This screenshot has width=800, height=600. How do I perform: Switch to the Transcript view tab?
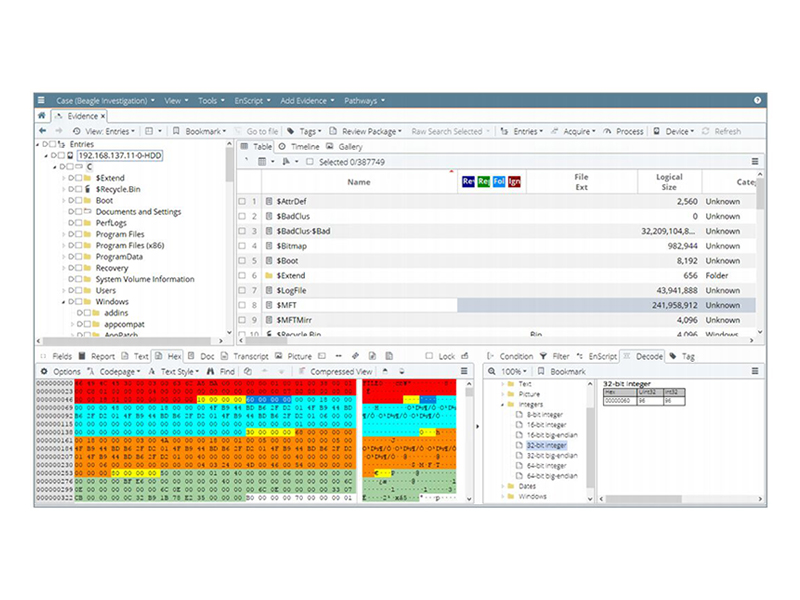click(x=244, y=356)
